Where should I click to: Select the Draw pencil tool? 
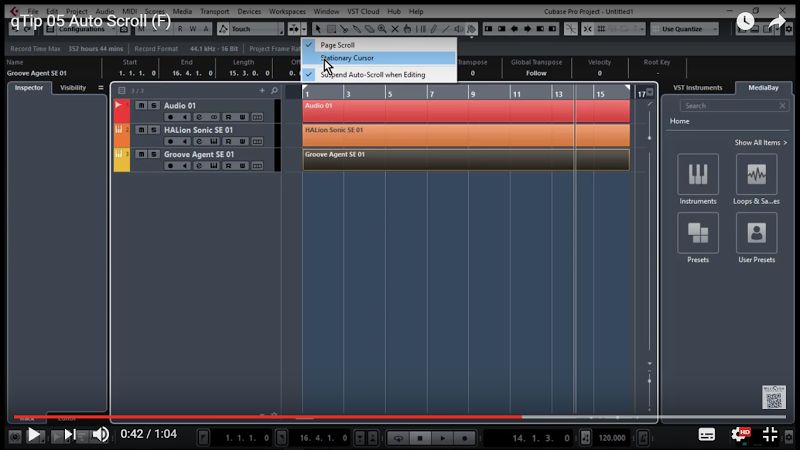(x=433, y=29)
